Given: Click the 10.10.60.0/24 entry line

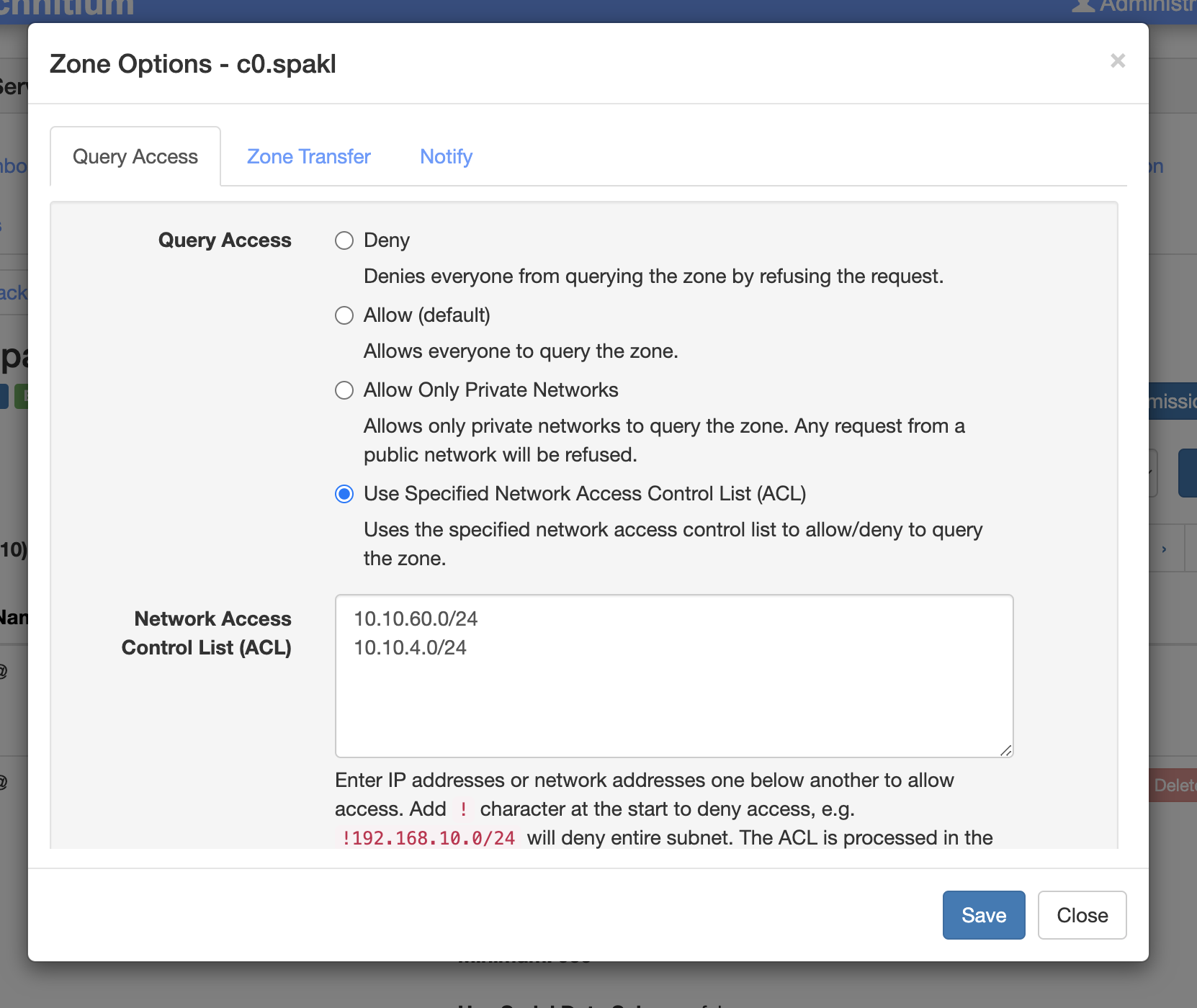Looking at the screenshot, I should [416, 619].
